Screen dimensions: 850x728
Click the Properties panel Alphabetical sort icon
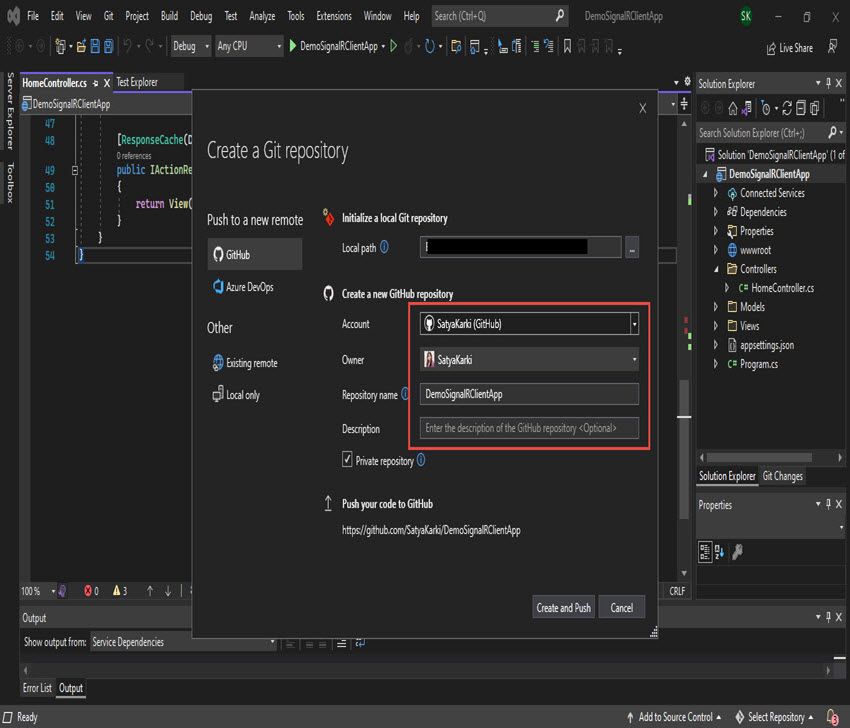click(x=719, y=552)
